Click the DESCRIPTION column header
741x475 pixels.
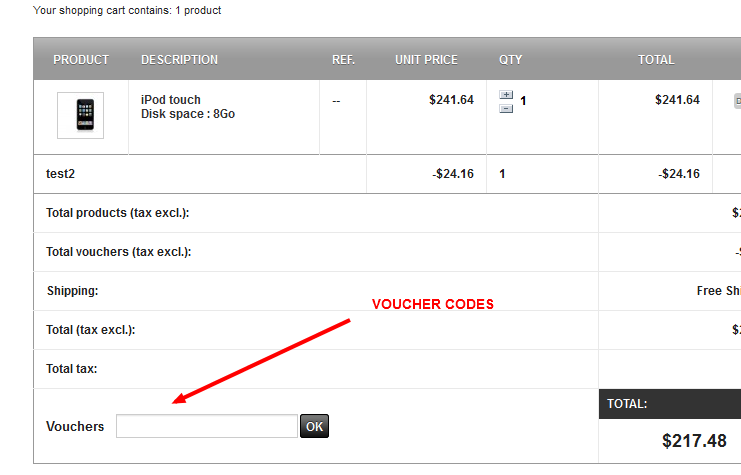[x=179, y=60]
